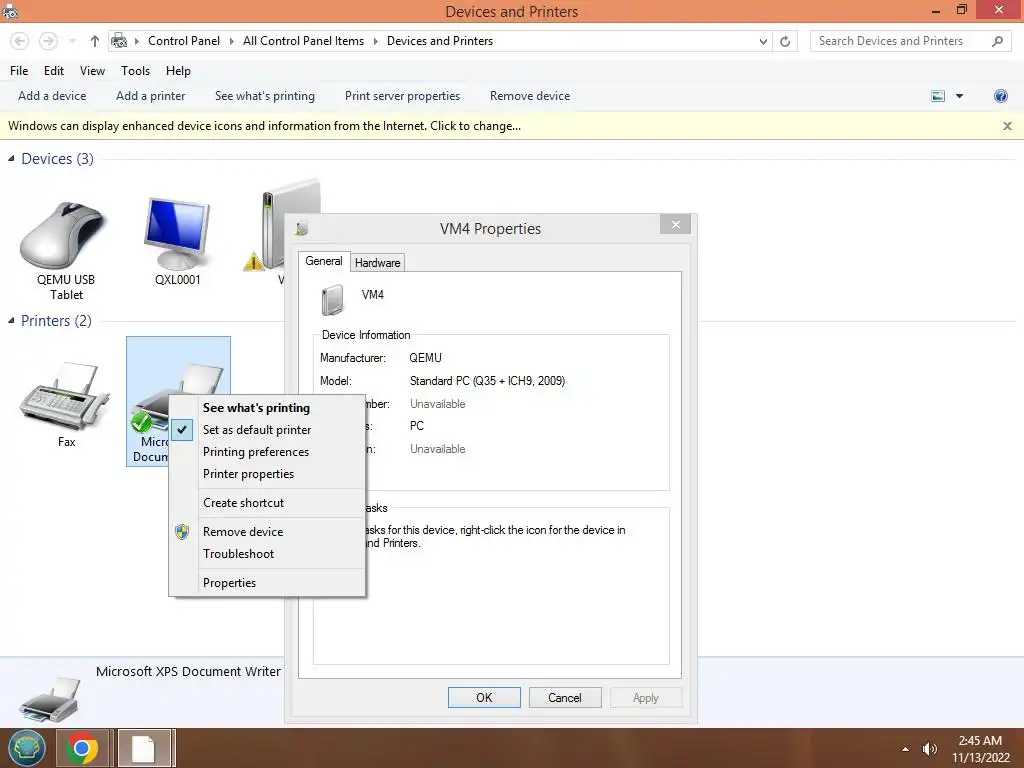Click the QEMU manufacturer value

point(426,358)
